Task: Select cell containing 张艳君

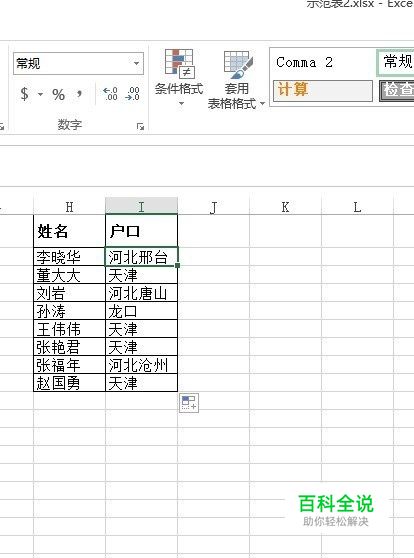Action: [x=69, y=347]
